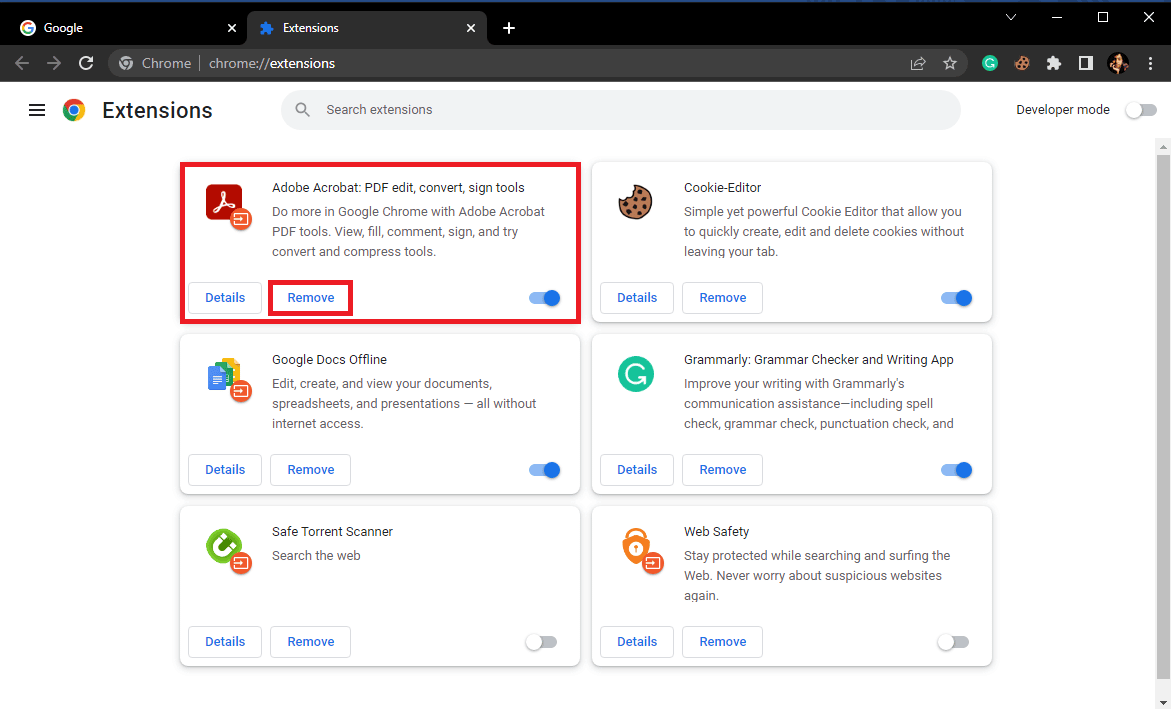Open Details for Grammarly
The height and width of the screenshot is (709, 1171).
point(637,469)
